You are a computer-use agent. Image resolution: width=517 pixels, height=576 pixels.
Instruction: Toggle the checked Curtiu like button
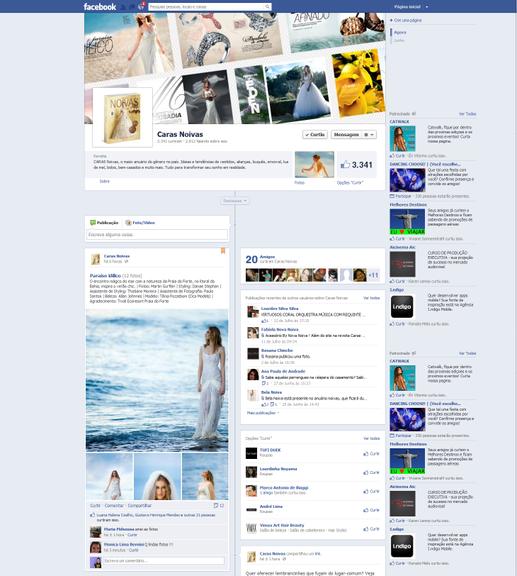pyautogui.click(x=315, y=134)
